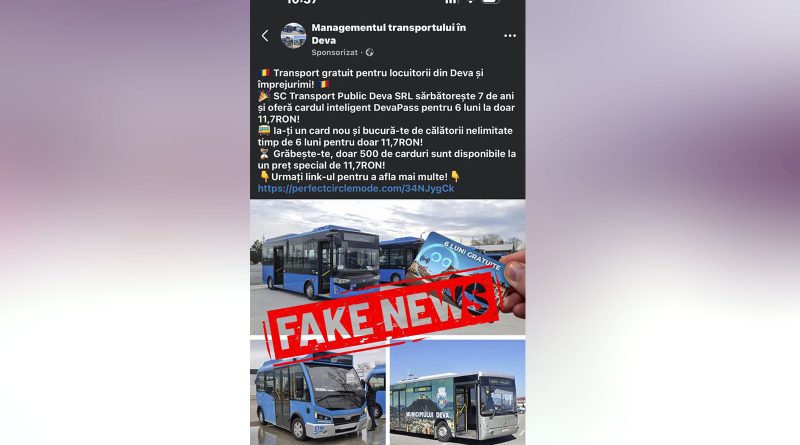The height and width of the screenshot is (445, 800).
Task: Tap the back arrow beside the page avatar
Action: (x=265, y=36)
